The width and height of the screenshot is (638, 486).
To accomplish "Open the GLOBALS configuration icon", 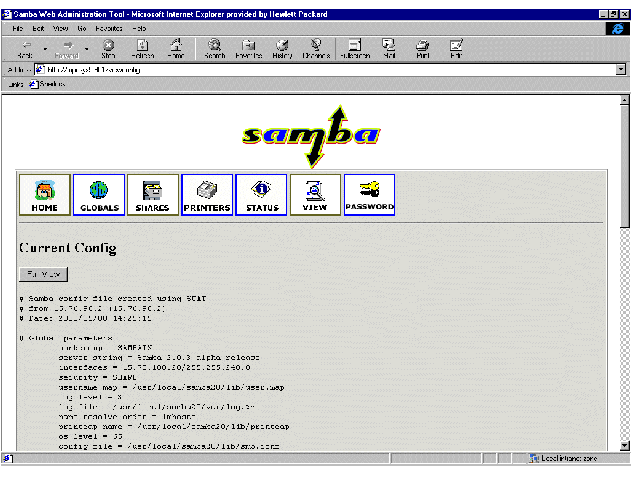I will [99, 195].
